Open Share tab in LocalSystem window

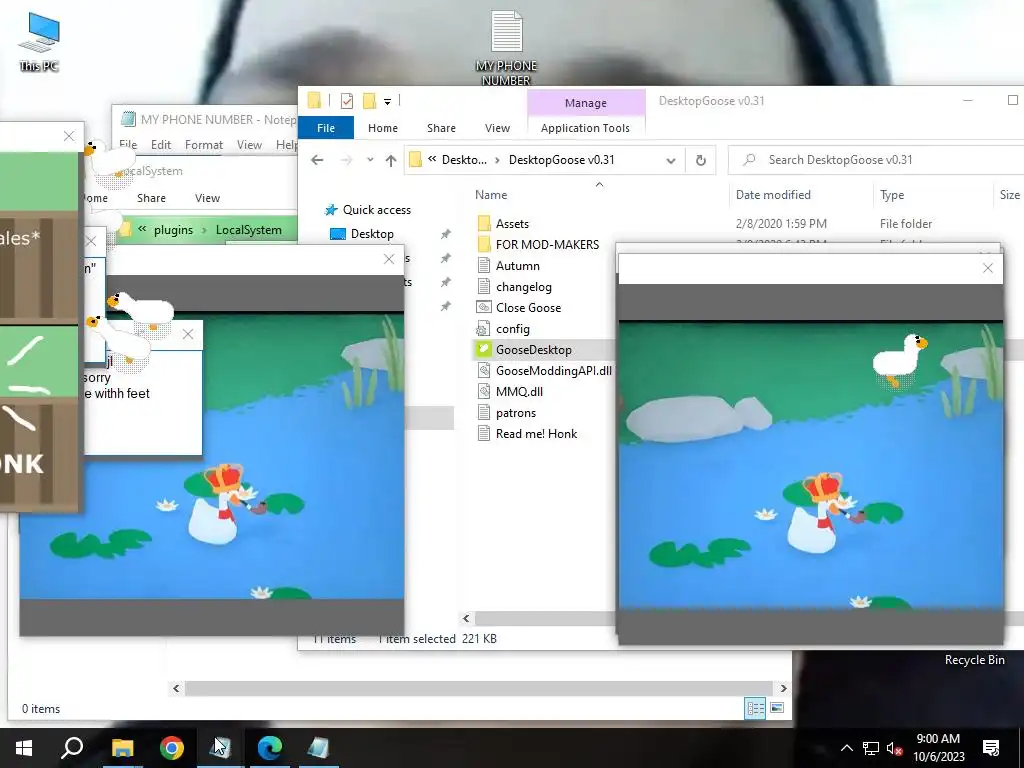pos(152,198)
